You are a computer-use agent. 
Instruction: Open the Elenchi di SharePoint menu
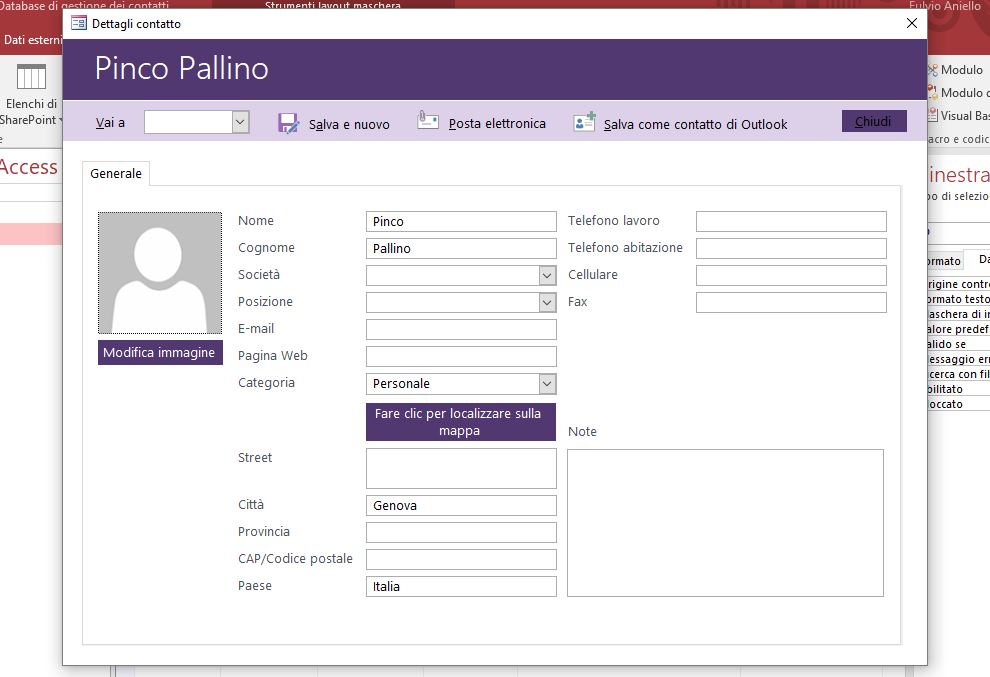coord(31,112)
